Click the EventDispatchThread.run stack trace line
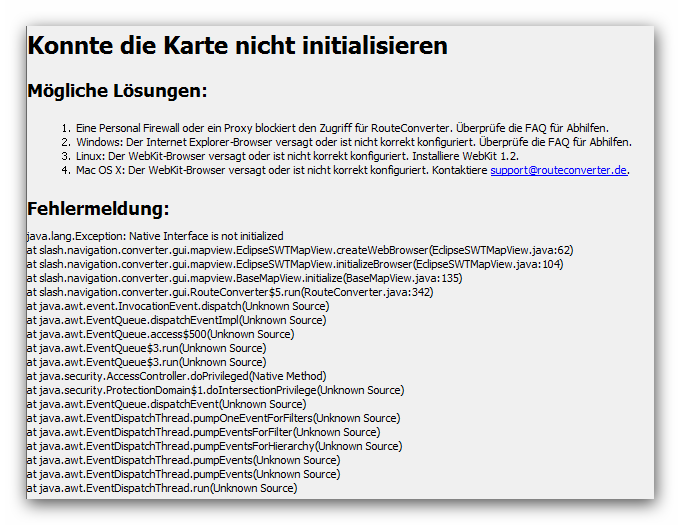 162,488
